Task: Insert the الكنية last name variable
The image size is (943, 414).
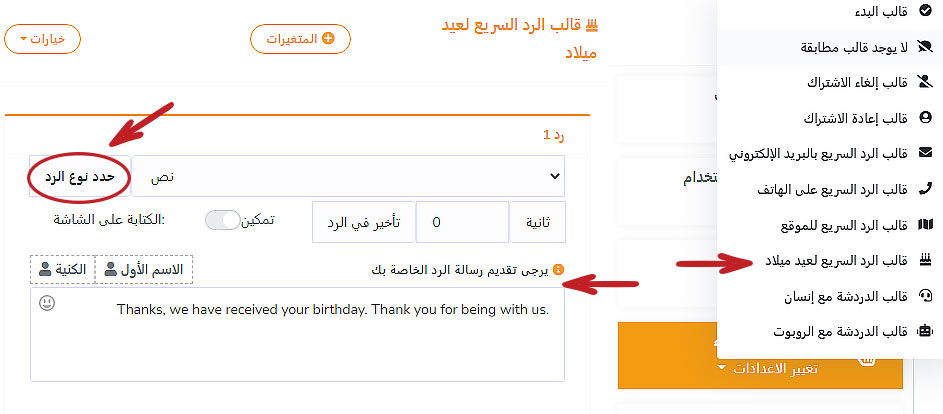Action: click(63, 269)
